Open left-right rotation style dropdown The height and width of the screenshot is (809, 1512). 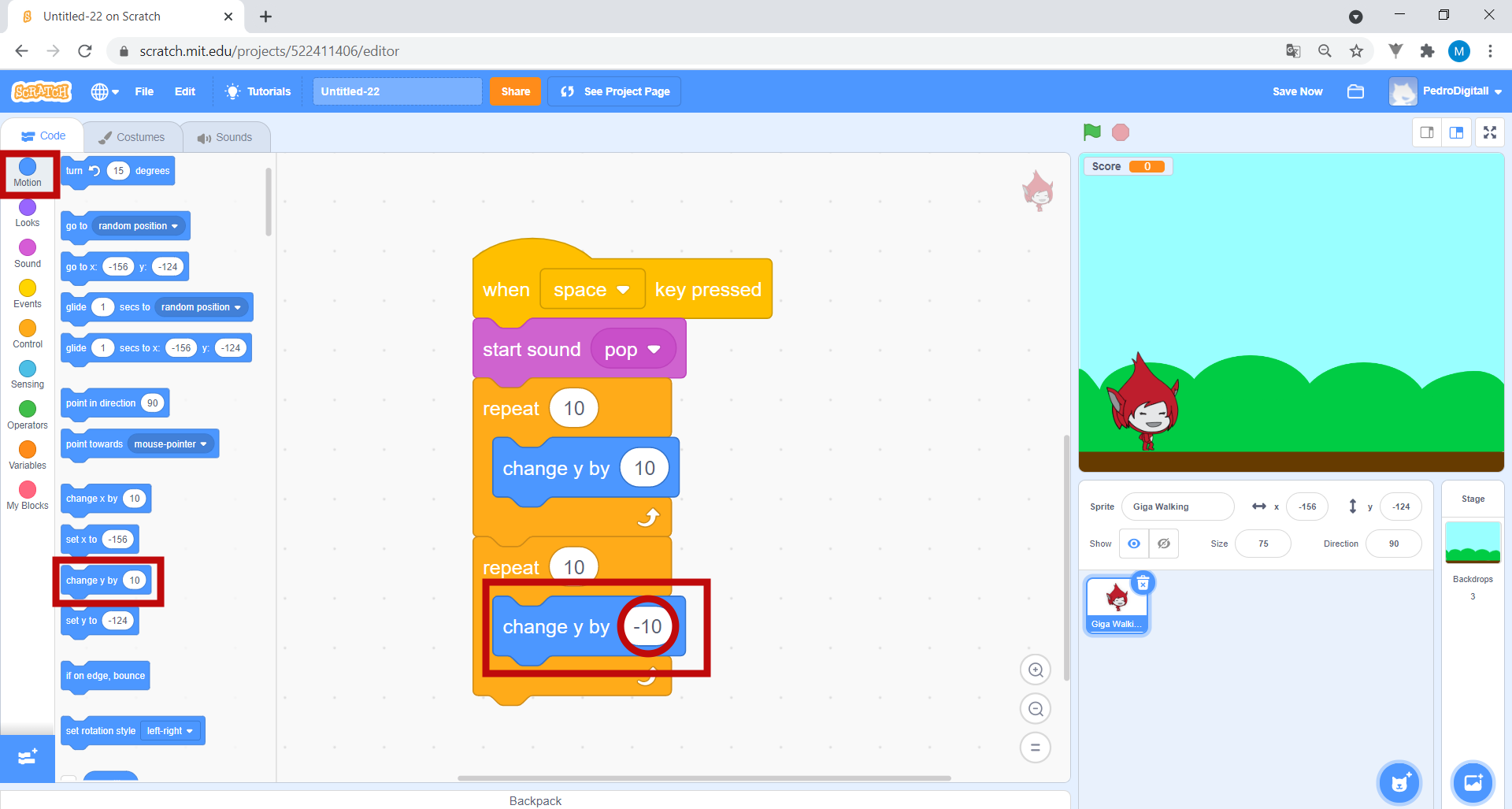click(170, 731)
